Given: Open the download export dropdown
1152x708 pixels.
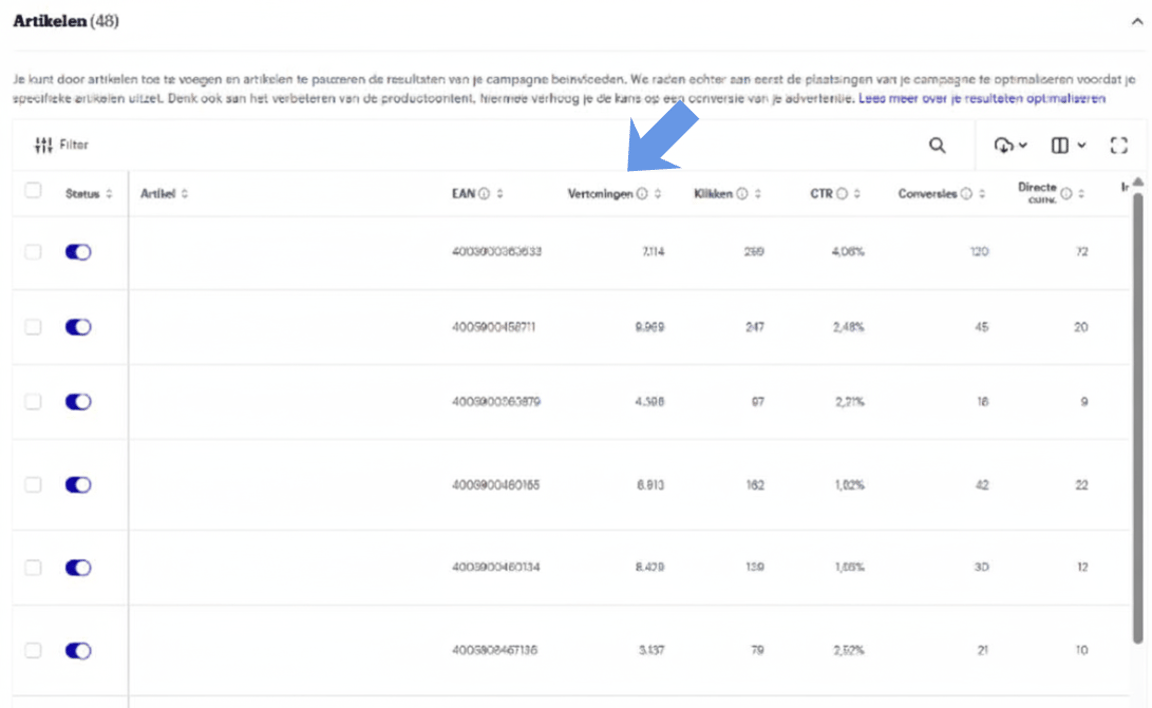Looking at the screenshot, I should click(1010, 145).
